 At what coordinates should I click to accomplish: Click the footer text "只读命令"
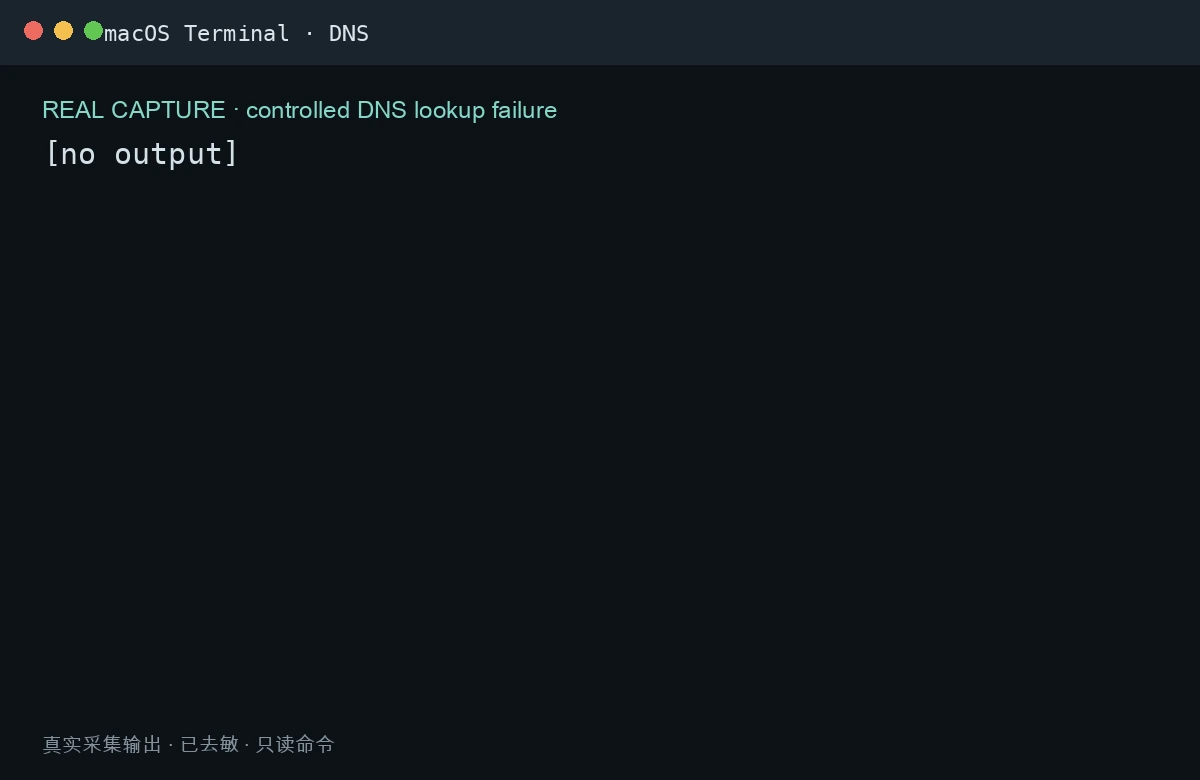click(x=296, y=744)
